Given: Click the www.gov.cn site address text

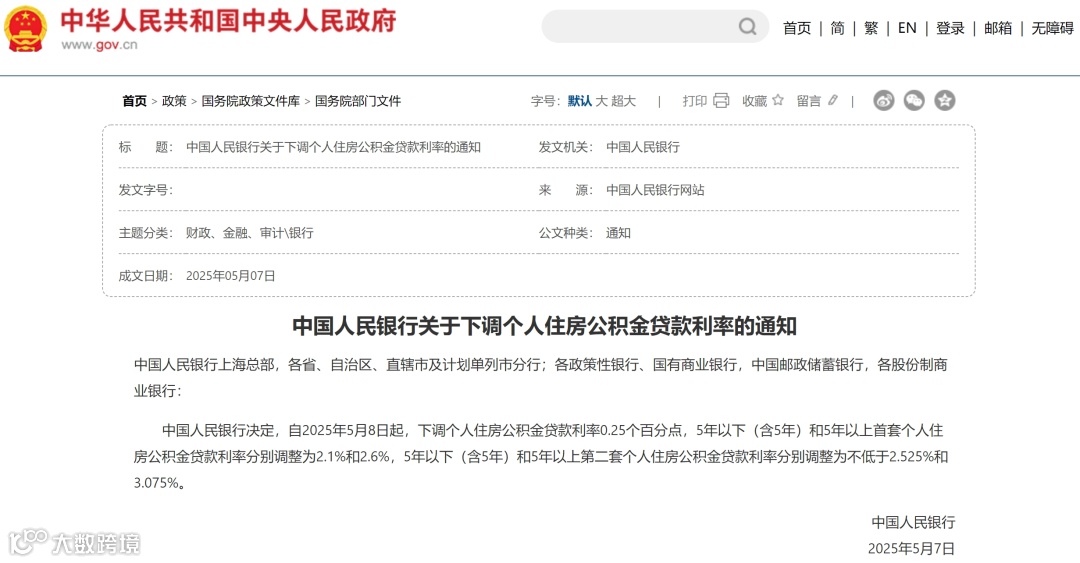Looking at the screenshot, I should click(99, 45).
